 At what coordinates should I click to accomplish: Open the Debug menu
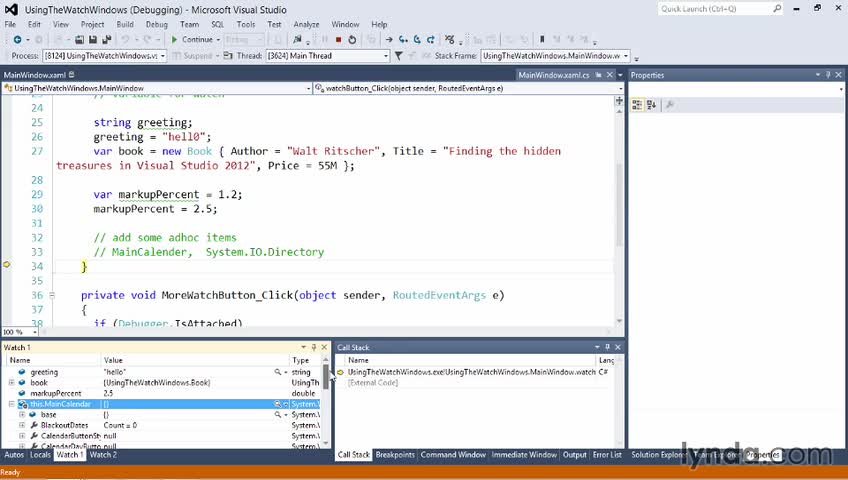(x=156, y=24)
